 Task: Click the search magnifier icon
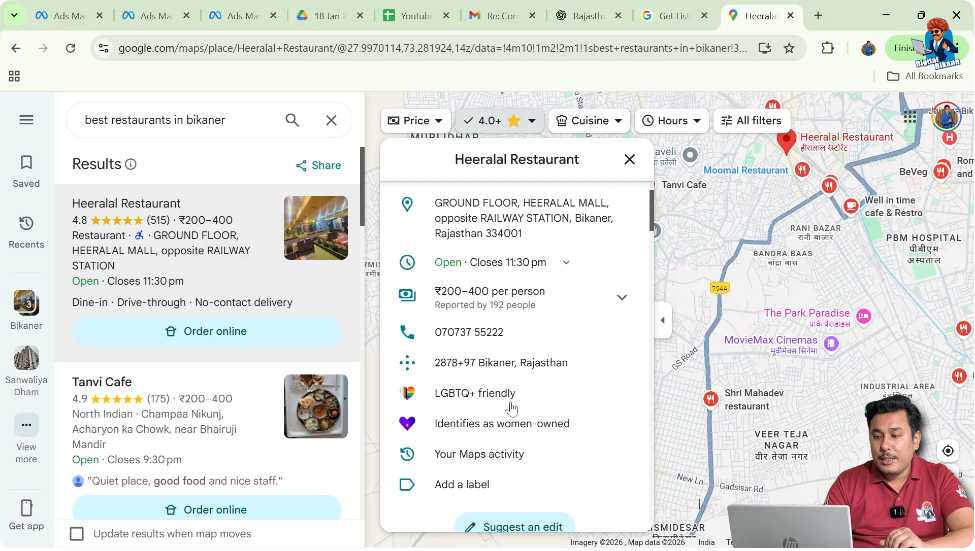(x=292, y=120)
